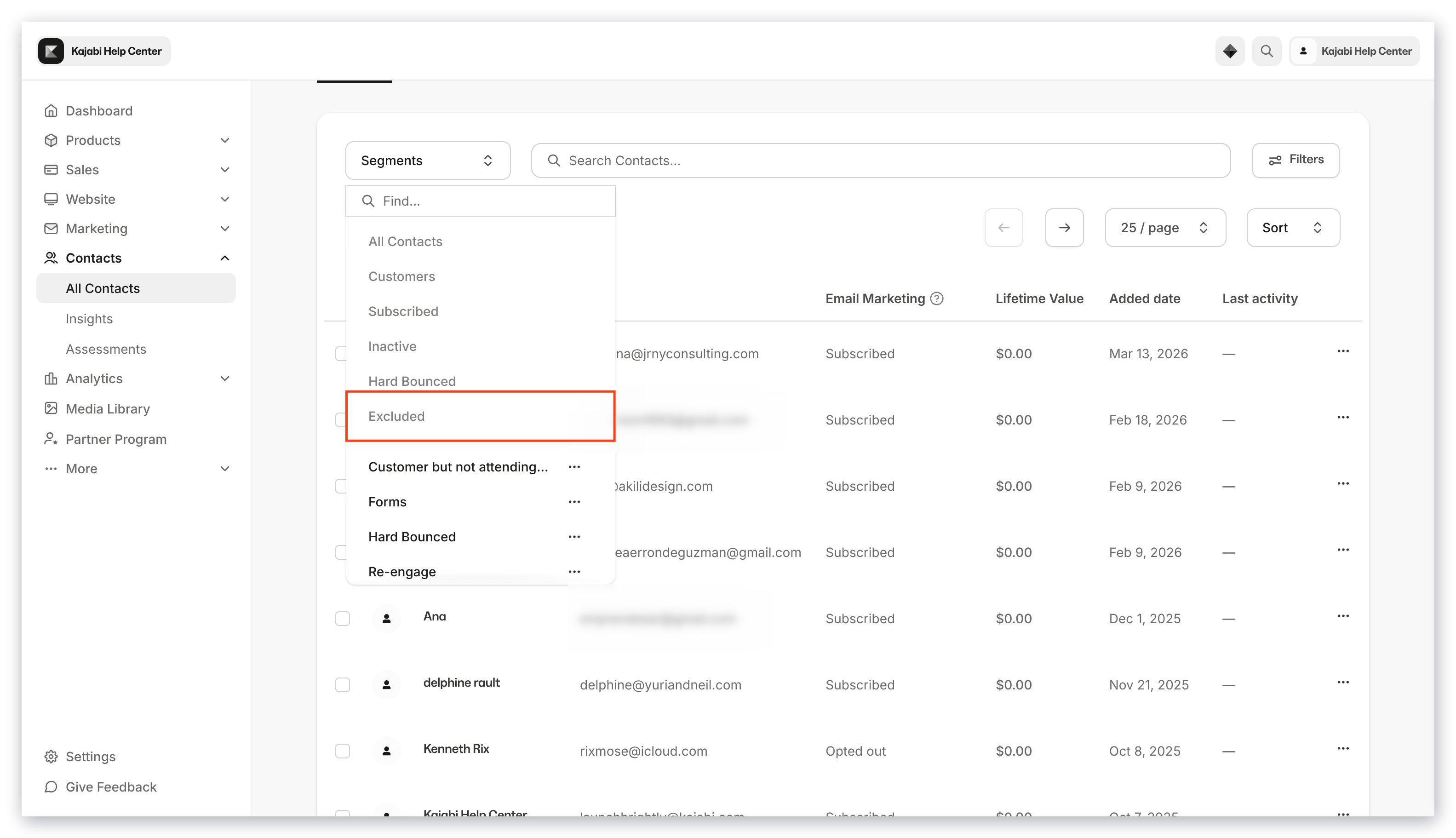Open the contact named Kenneth Rix
Viewport: 1456px width, 838px height.
tap(456, 749)
